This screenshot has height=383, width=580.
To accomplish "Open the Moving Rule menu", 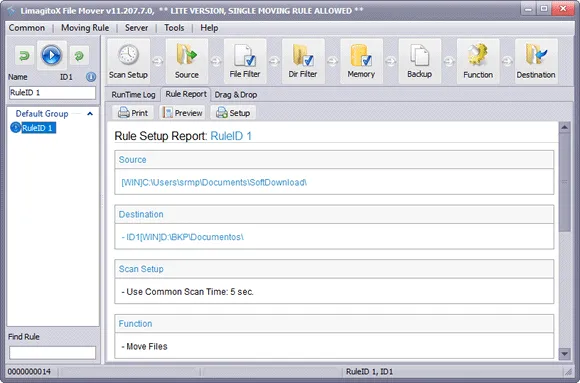I will 85,28.
